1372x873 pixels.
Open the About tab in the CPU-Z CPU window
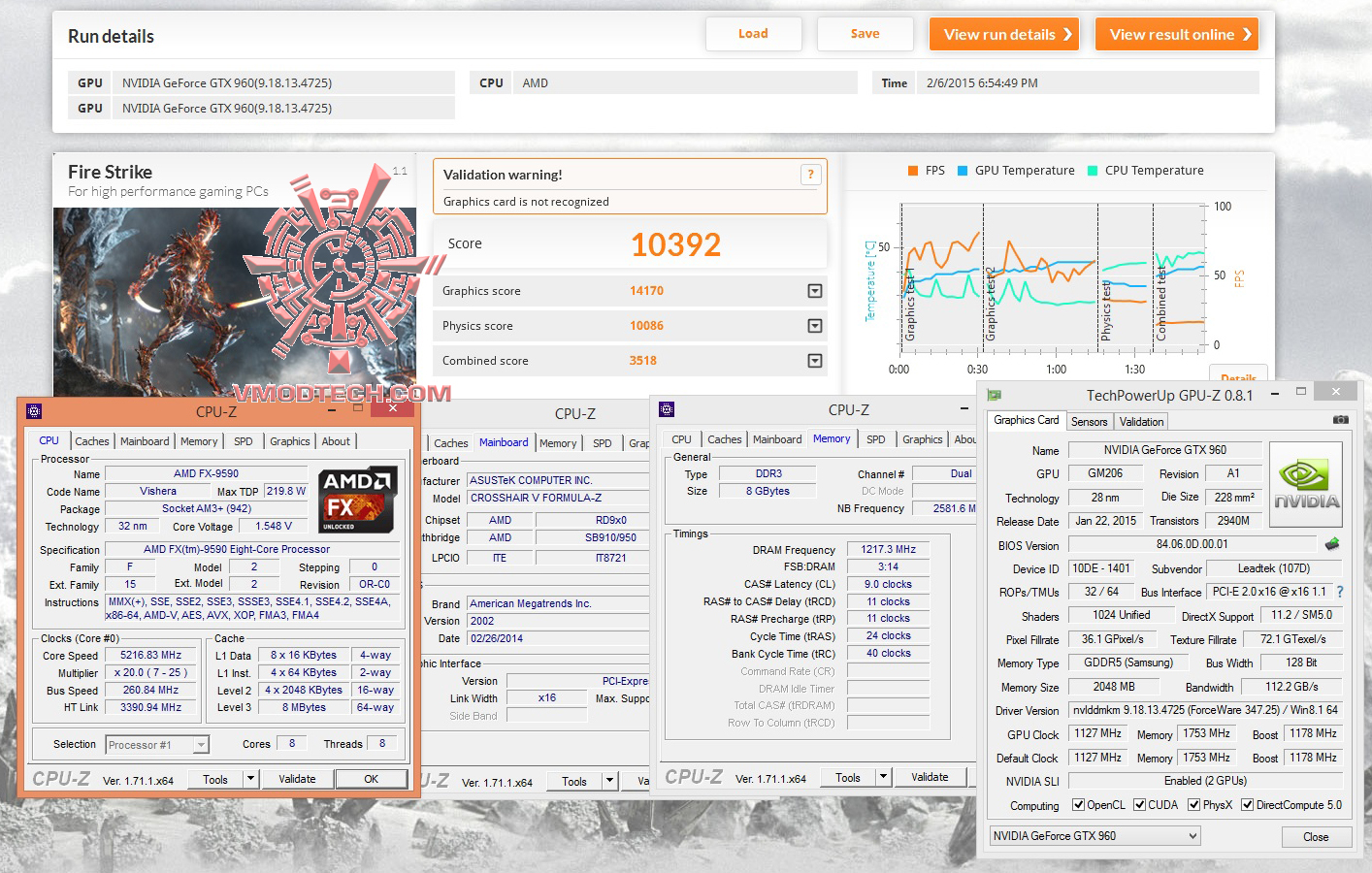coord(336,441)
